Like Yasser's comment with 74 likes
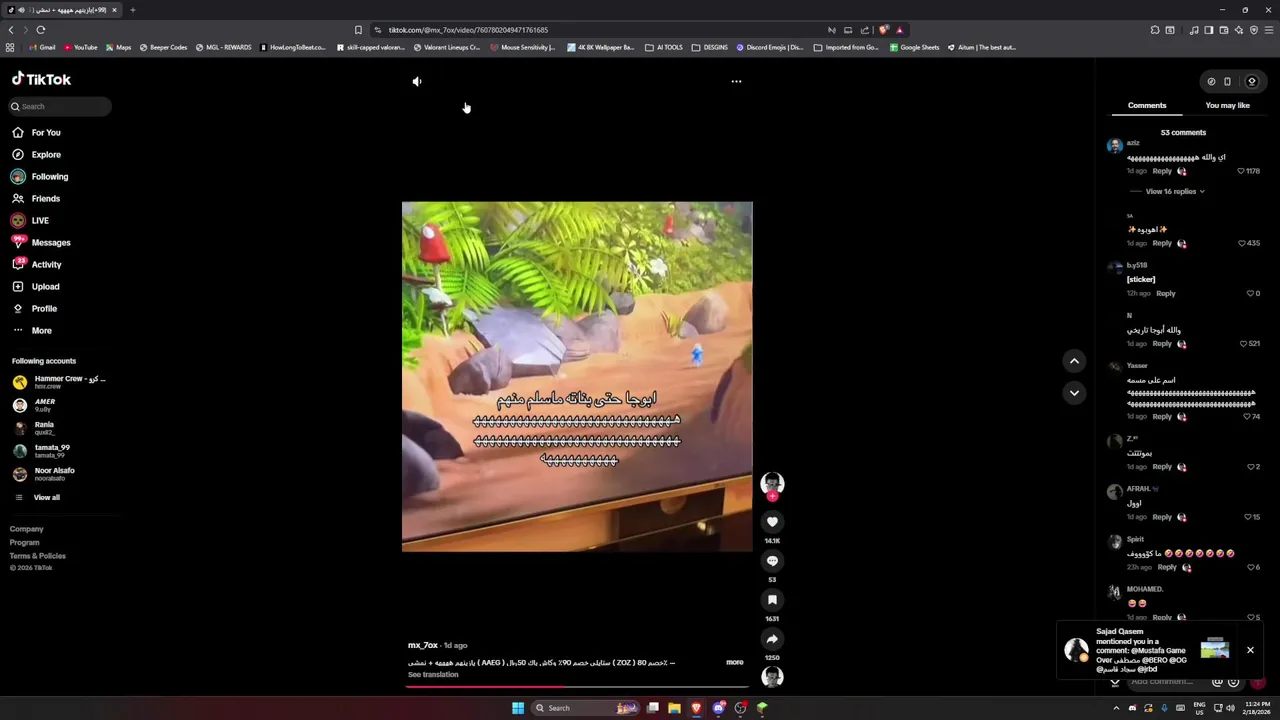This screenshot has height=720, width=1280. click(1246, 416)
